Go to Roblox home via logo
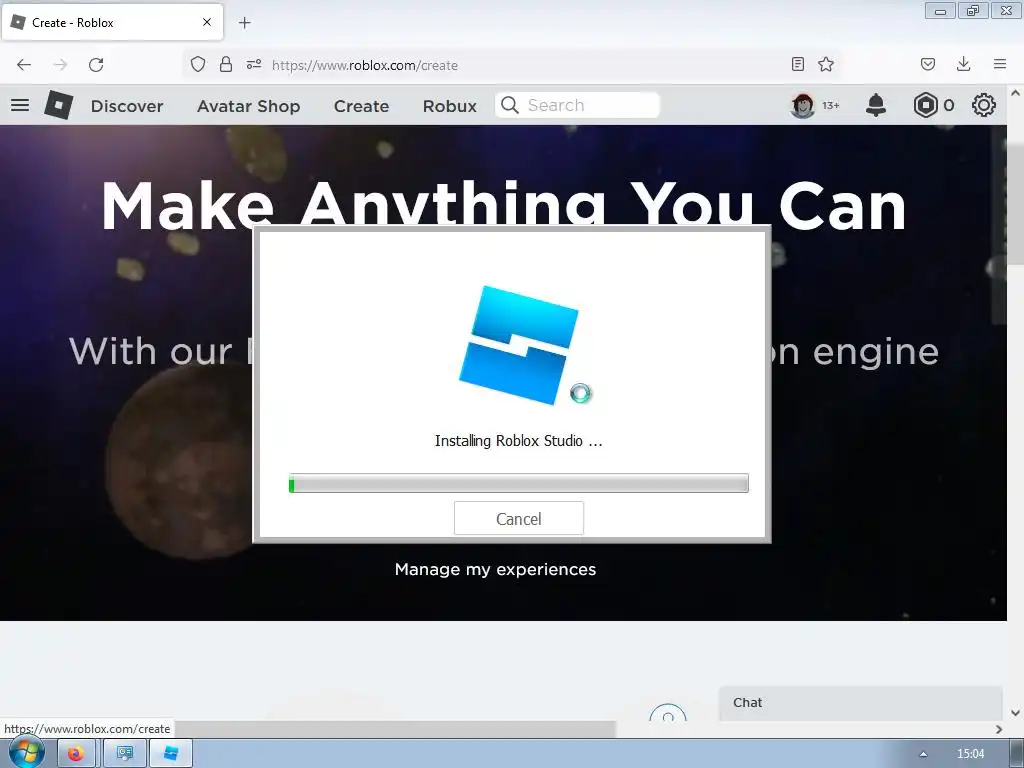 59,105
